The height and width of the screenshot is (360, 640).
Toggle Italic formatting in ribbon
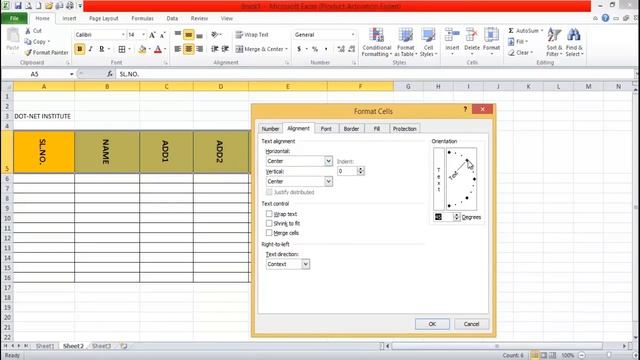(90, 49)
